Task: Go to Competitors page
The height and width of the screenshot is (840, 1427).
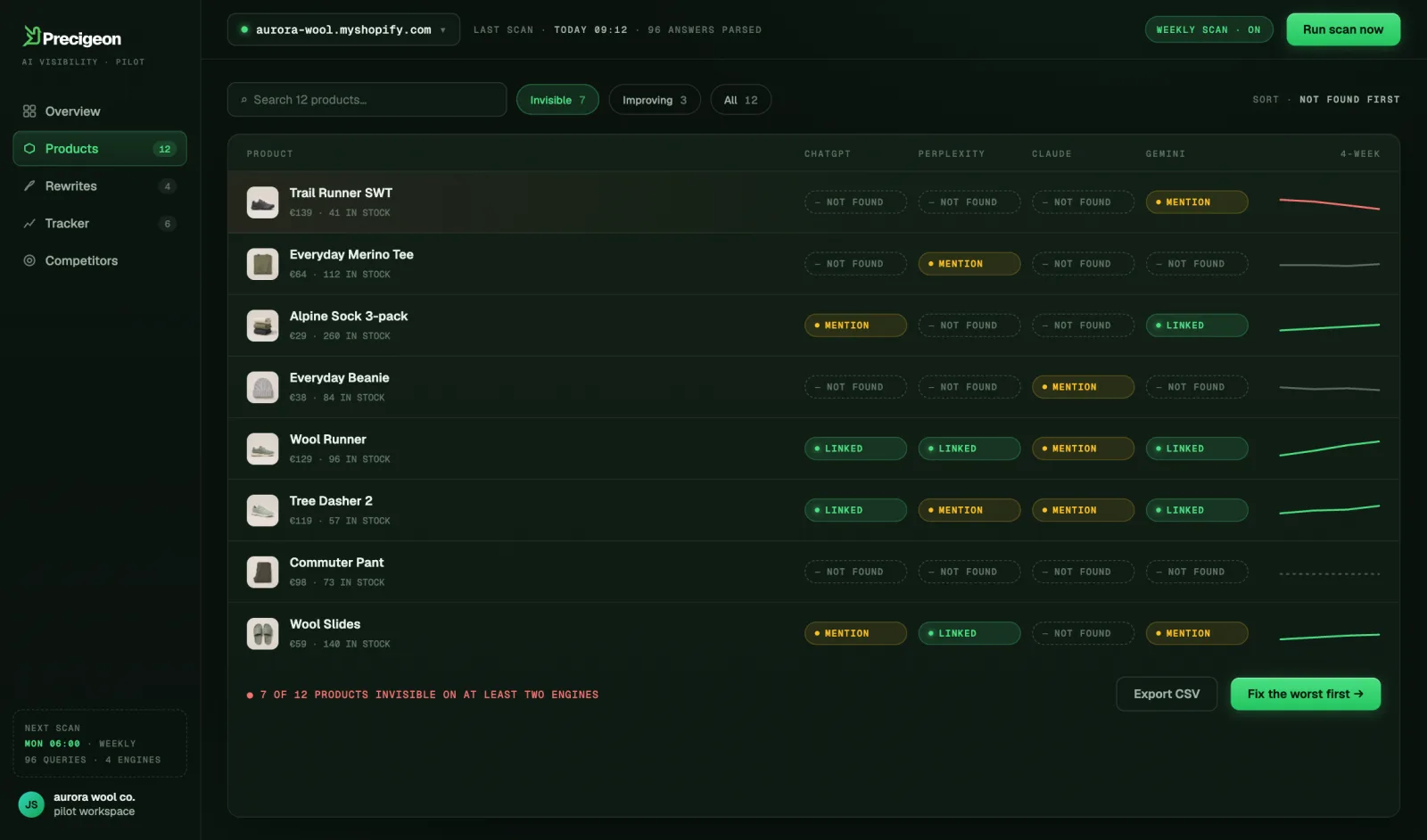Action: coord(100,261)
